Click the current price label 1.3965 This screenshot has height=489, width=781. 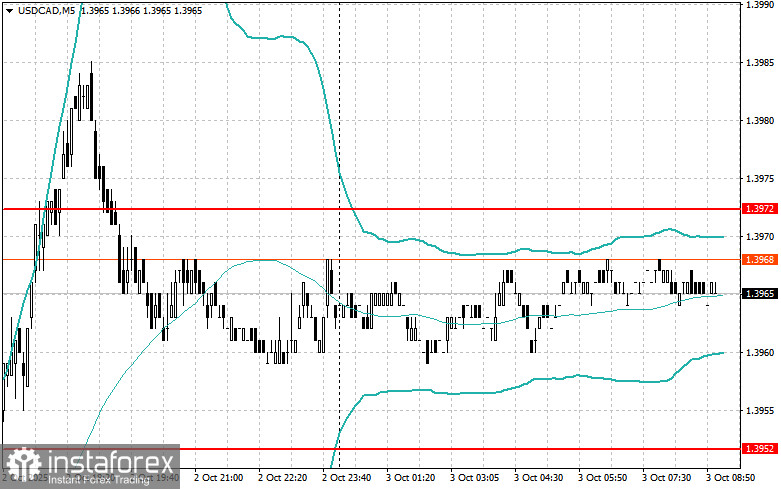pyautogui.click(x=760, y=294)
